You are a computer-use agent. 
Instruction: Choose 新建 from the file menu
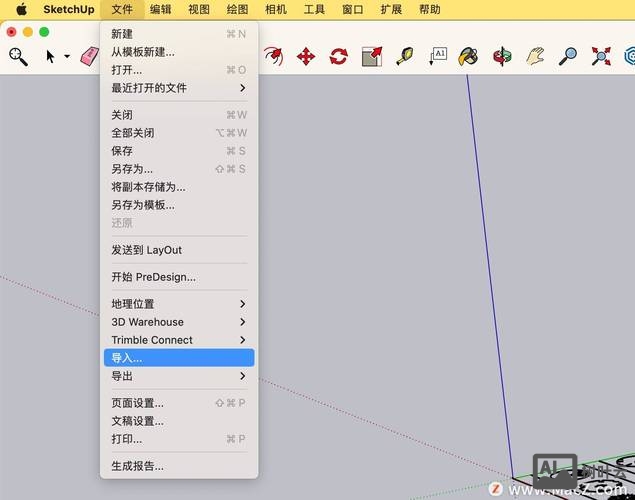click(x=179, y=34)
